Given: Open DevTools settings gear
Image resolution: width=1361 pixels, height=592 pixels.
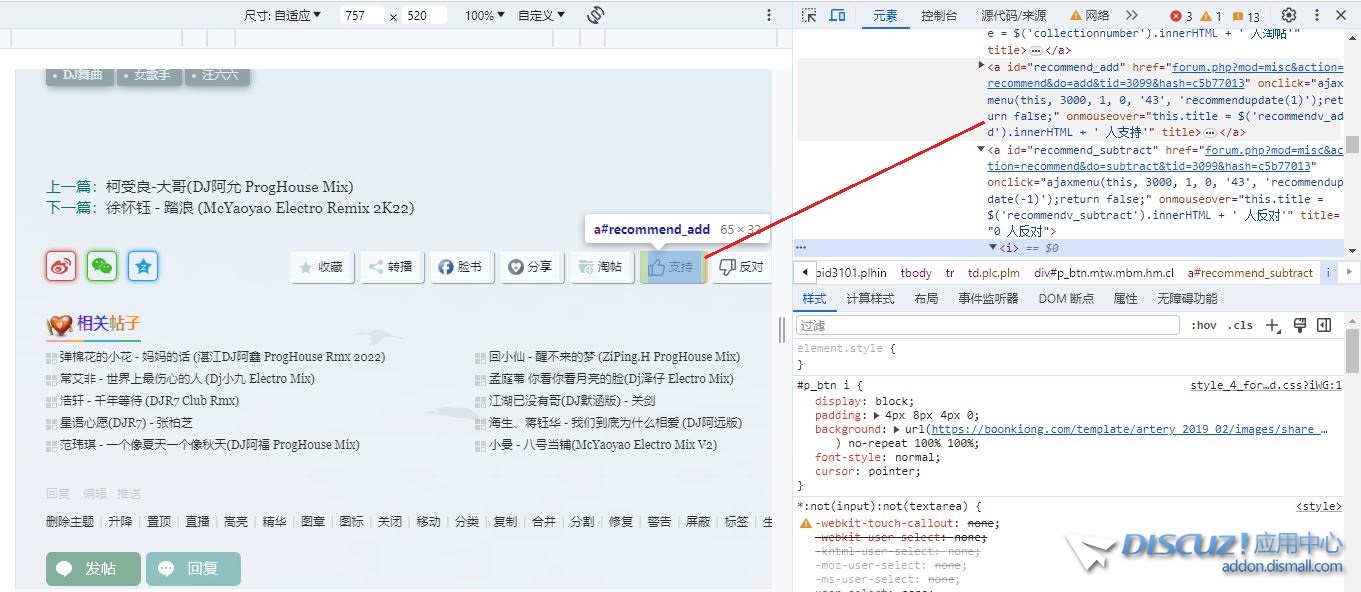Looking at the screenshot, I should click(x=1289, y=15).
